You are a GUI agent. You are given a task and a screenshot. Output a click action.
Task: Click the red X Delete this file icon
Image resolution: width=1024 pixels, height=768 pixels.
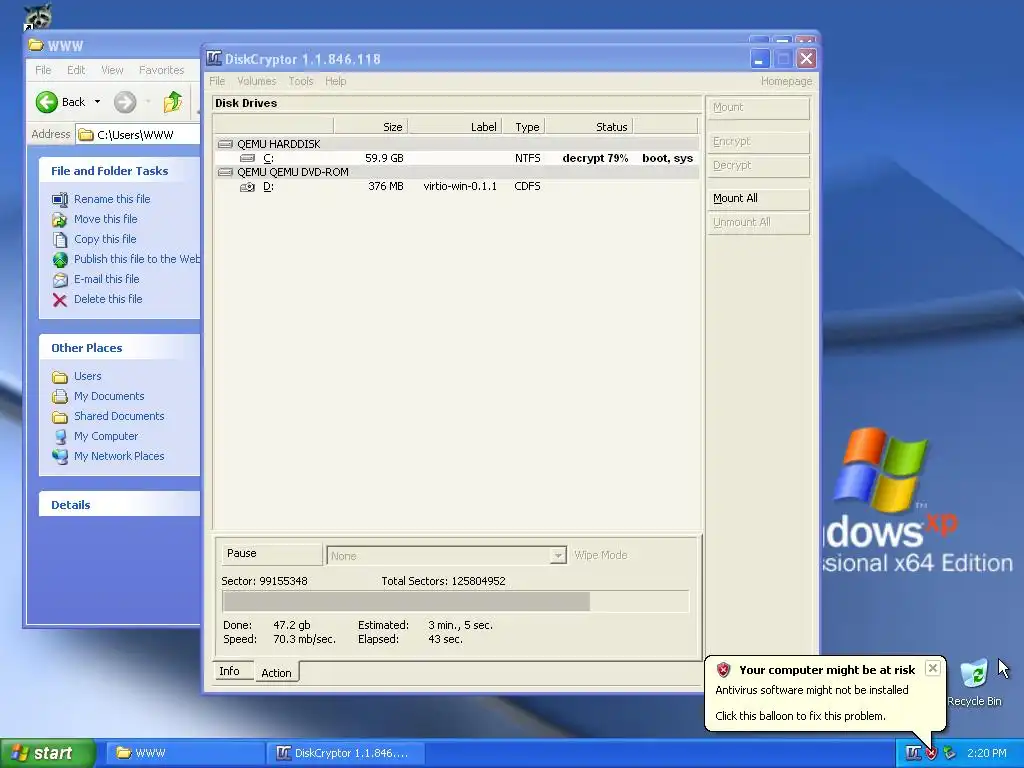coord(60,300)
